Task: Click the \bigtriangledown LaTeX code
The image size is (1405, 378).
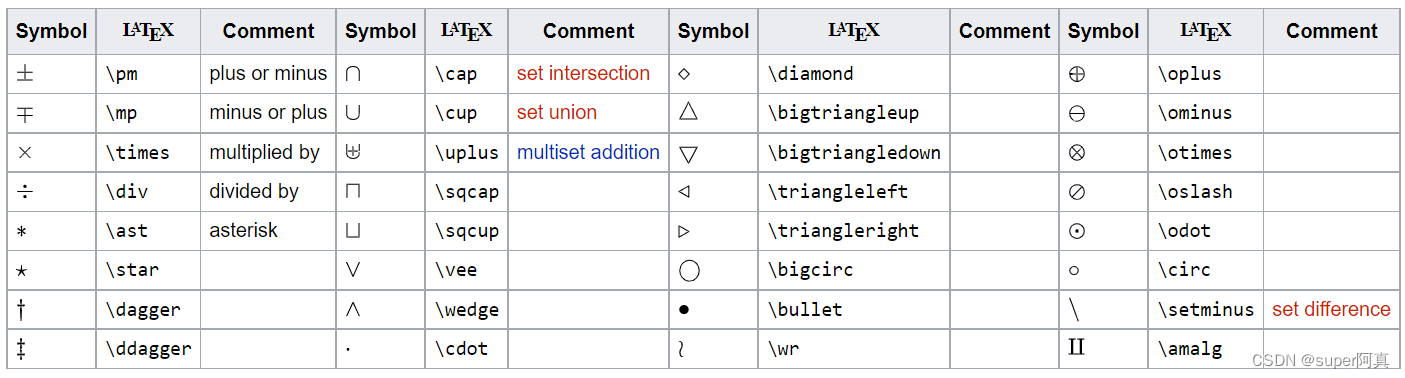Action: pos(854,153)
